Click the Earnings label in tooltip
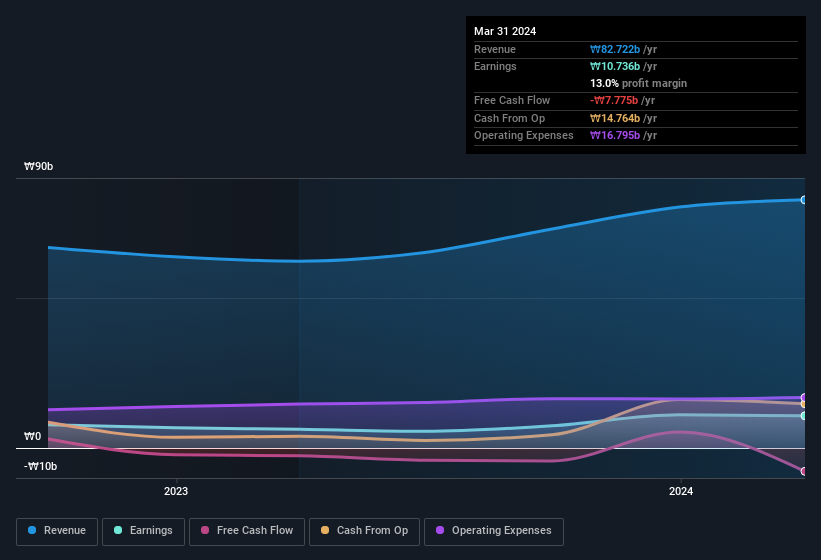The image size is (821, 560). pyautogui.click(x=495, y=66)
